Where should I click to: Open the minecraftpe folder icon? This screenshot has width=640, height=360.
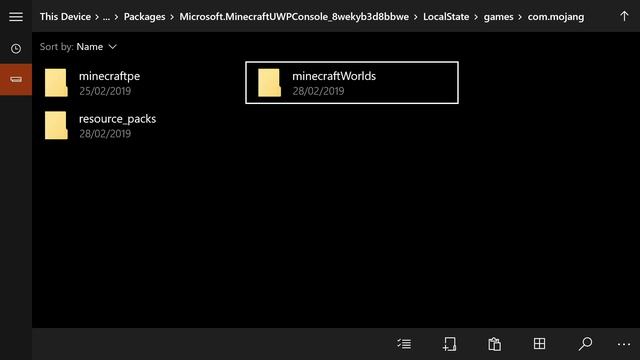click(x=56, y=83)
